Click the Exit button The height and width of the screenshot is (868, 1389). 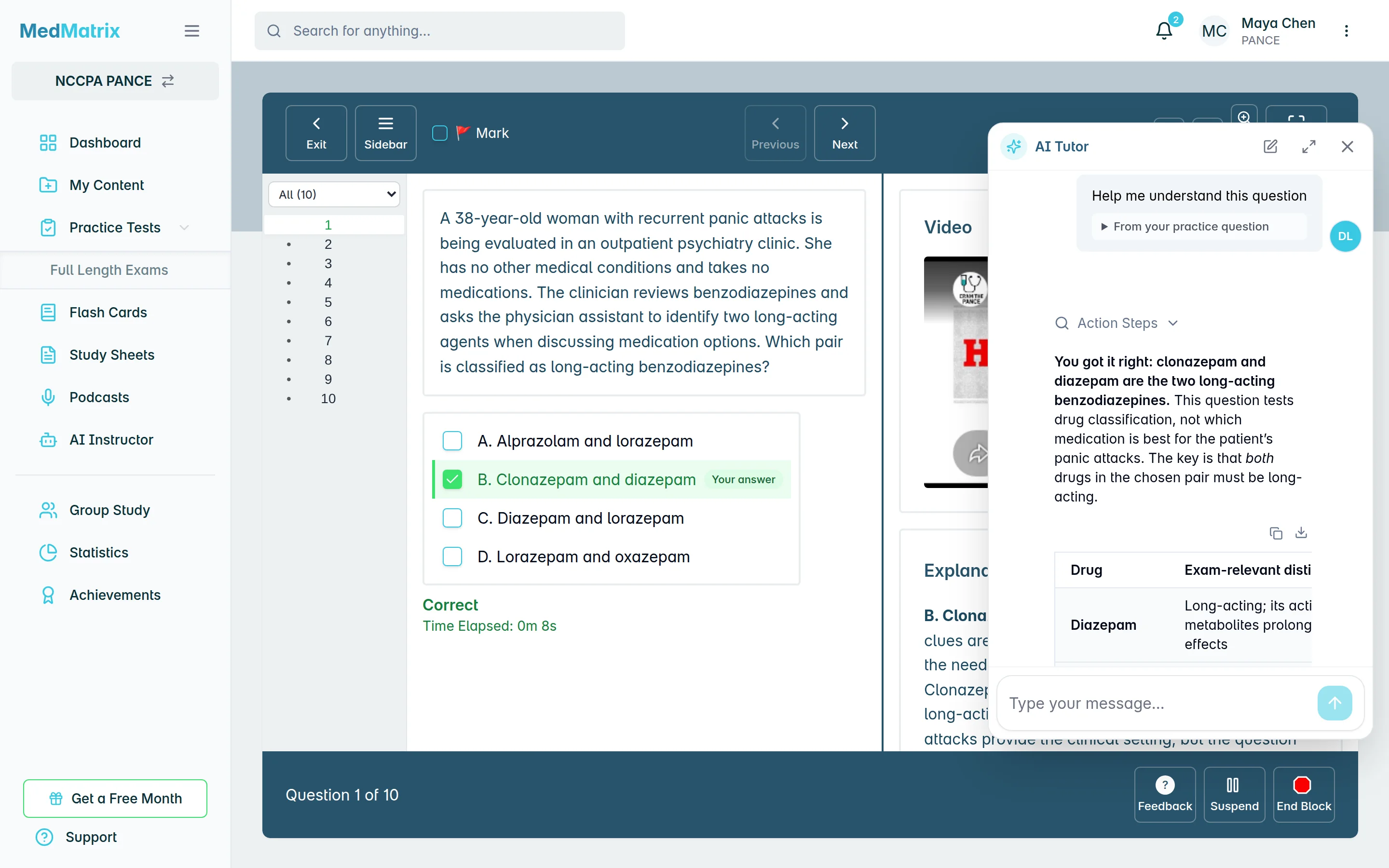coord(316,133)
